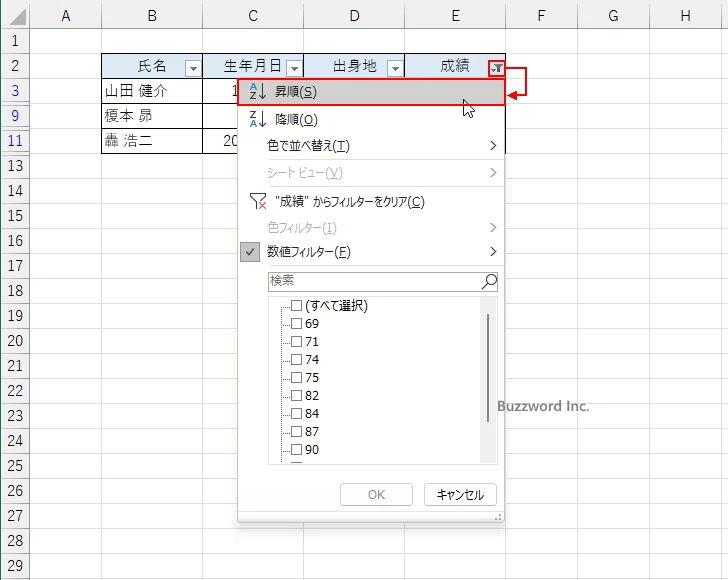
Task: Click the cell containing 山田 健介
Action: click(x=152, y=91)
